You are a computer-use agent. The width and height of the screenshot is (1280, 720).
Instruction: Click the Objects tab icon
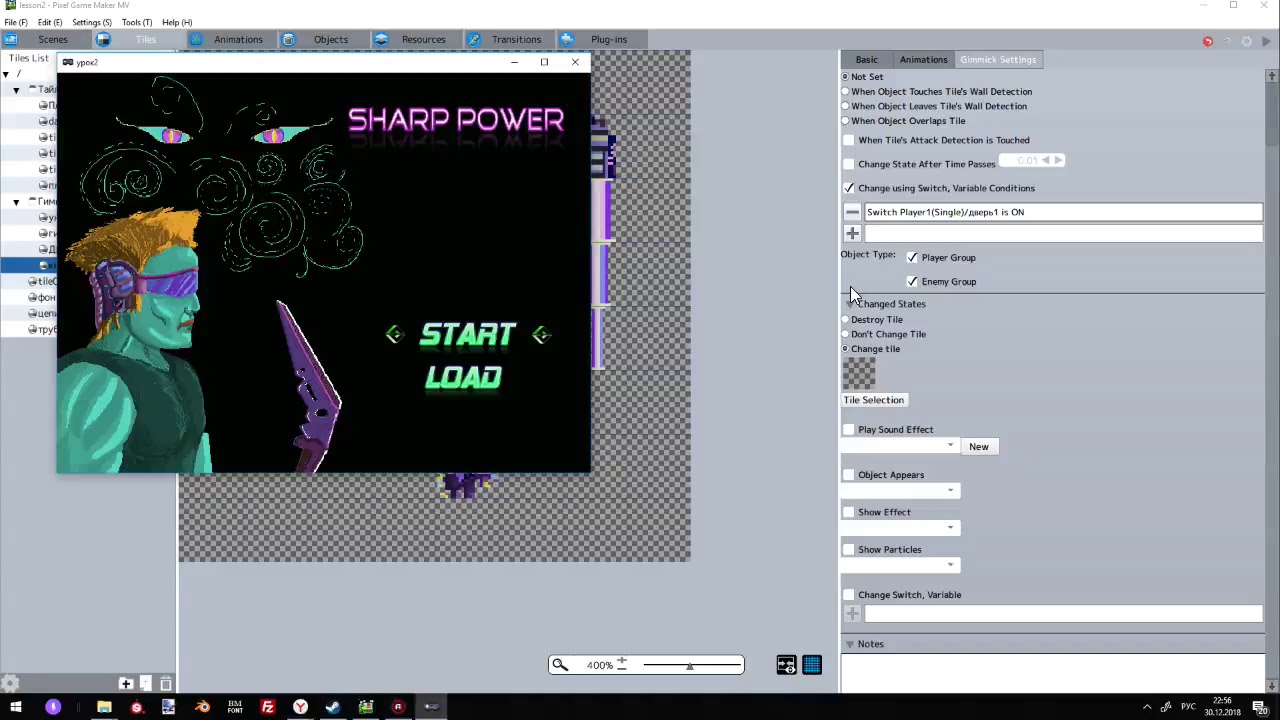289,40
